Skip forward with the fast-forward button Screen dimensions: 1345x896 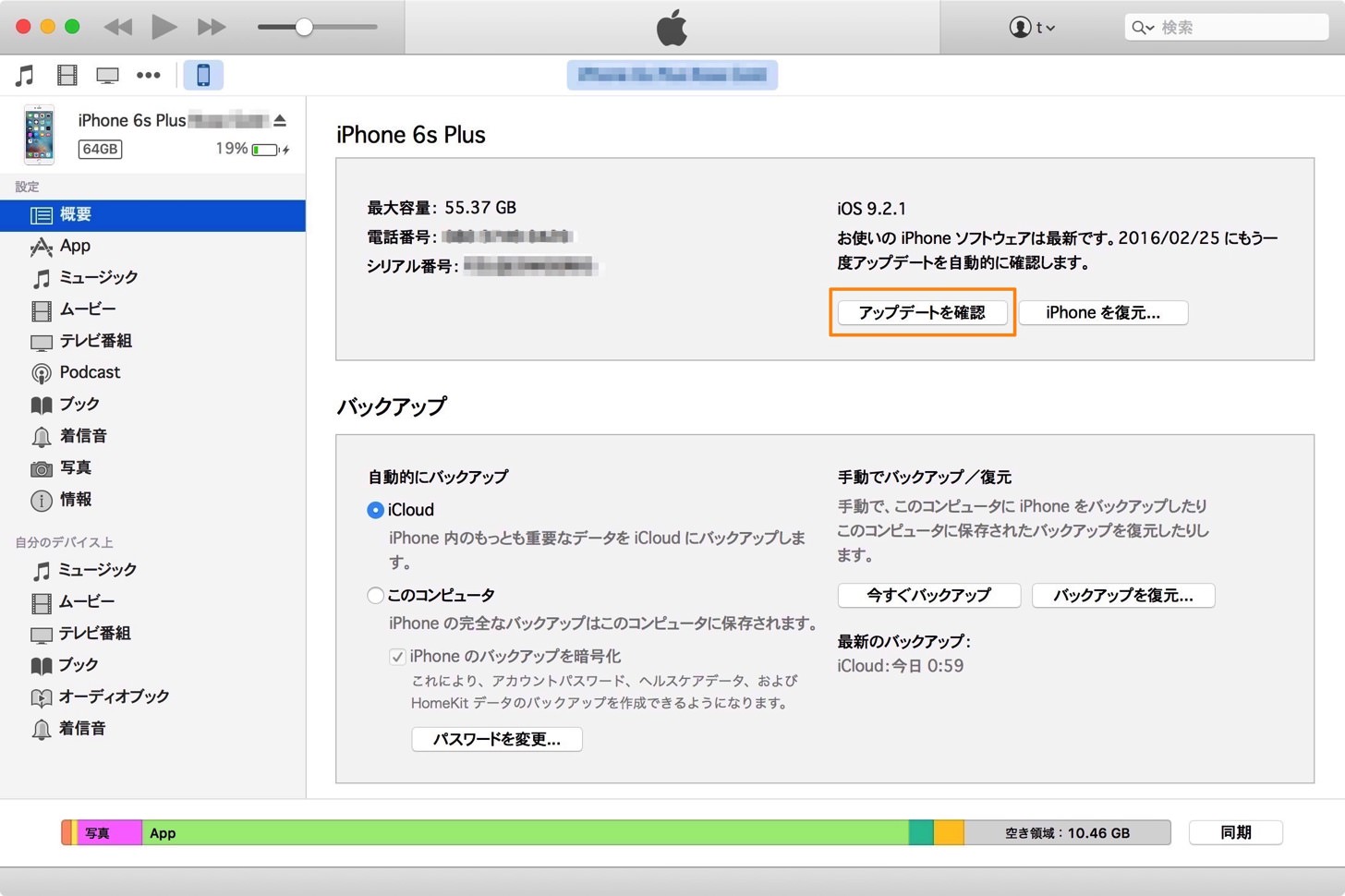pyautogui.click(x=212, y=27)
